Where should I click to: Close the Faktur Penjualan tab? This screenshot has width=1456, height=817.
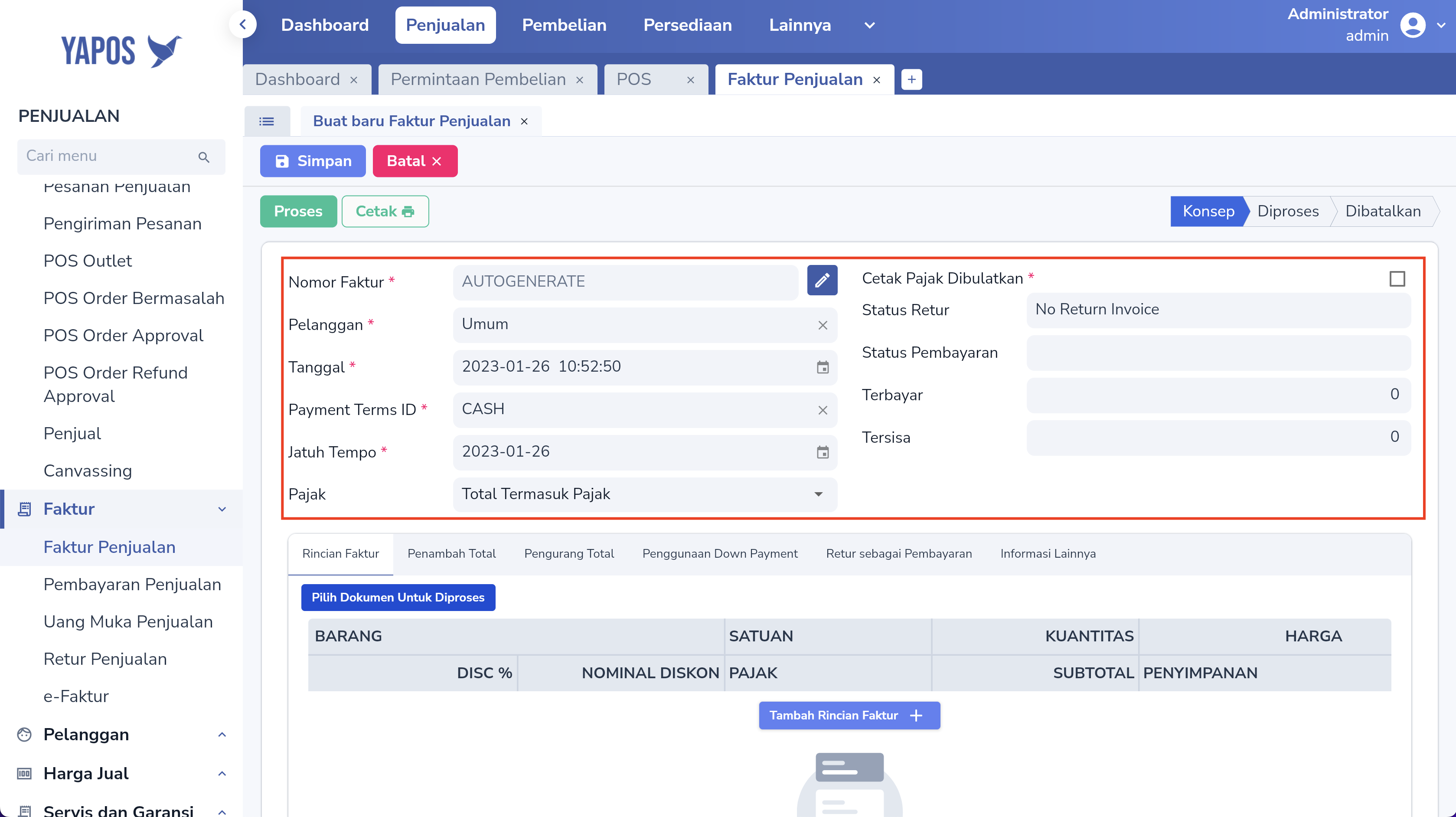pos(877,80)
